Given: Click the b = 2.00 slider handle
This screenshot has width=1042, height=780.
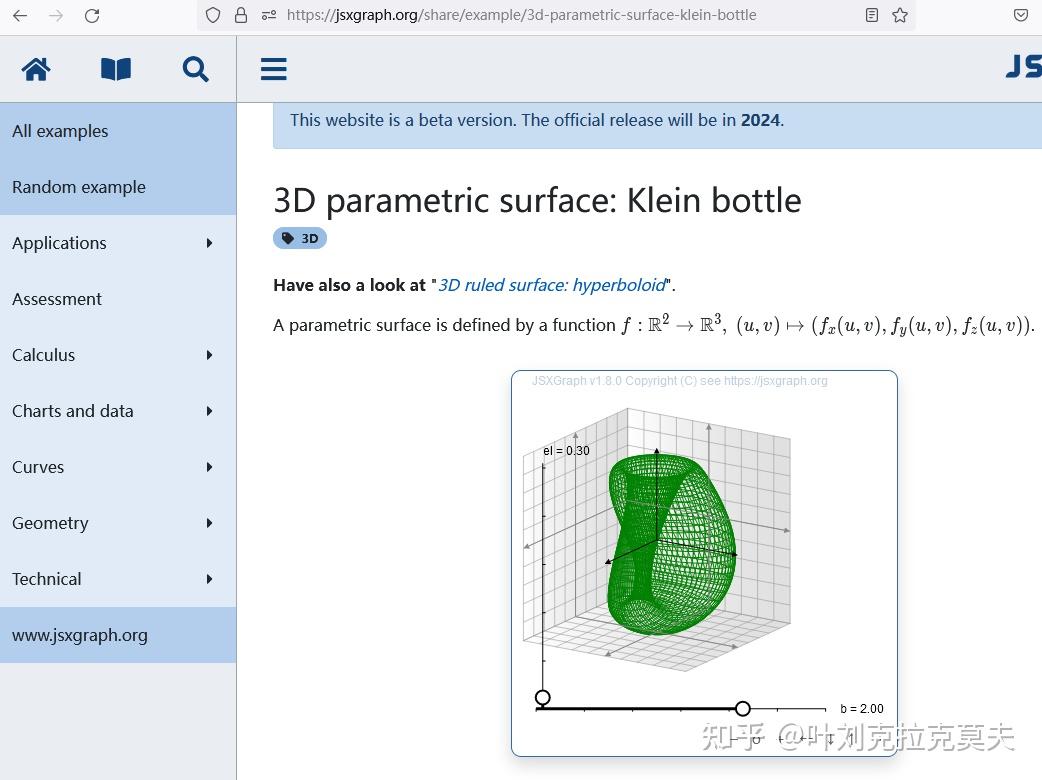Looking at the screenshot, I should [x=743, y=708].
